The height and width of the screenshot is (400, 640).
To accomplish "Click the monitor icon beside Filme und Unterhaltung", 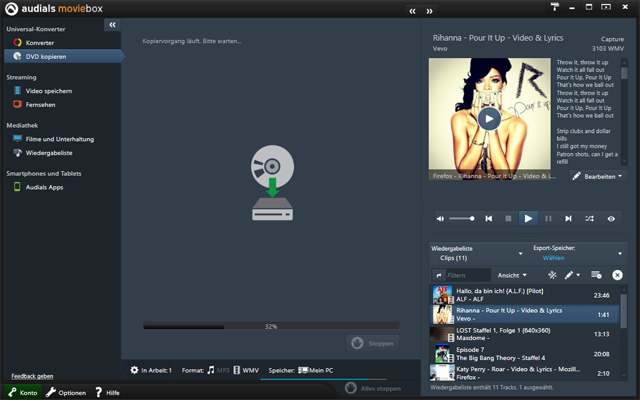I will [x=17, y=139].
